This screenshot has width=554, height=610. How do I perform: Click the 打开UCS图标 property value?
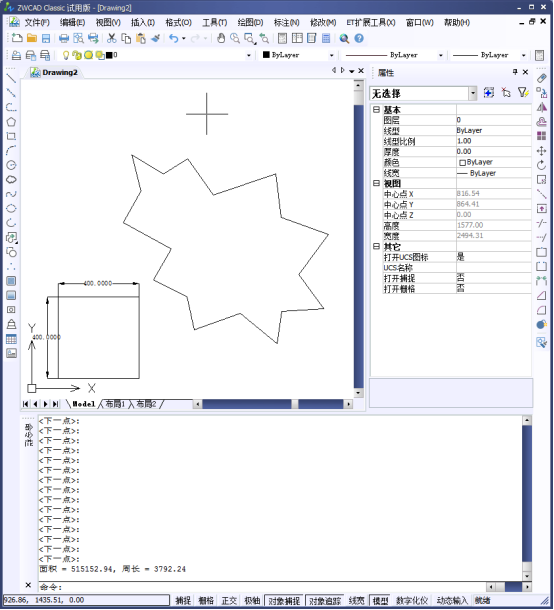[493, 257]
